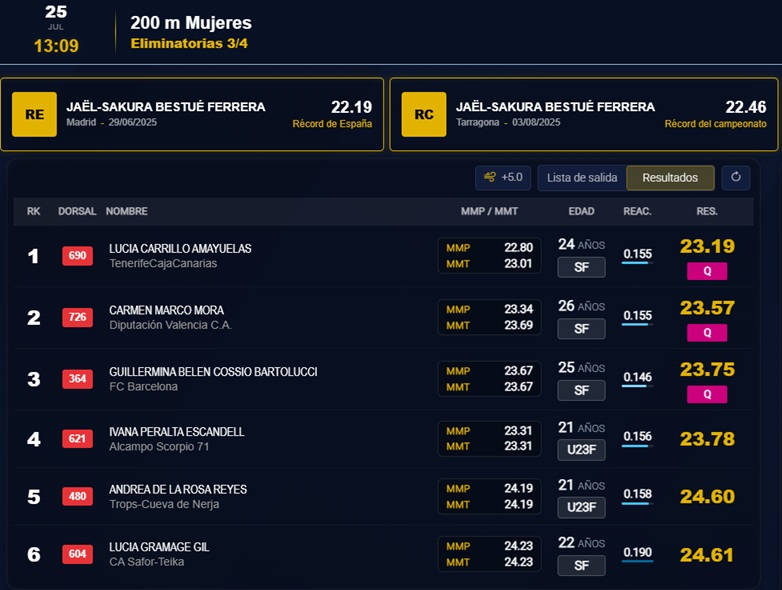The image size is (782, 590).
Task: Click Eliminatorias 3/4 heat label
Action: (x=189, y=43)
